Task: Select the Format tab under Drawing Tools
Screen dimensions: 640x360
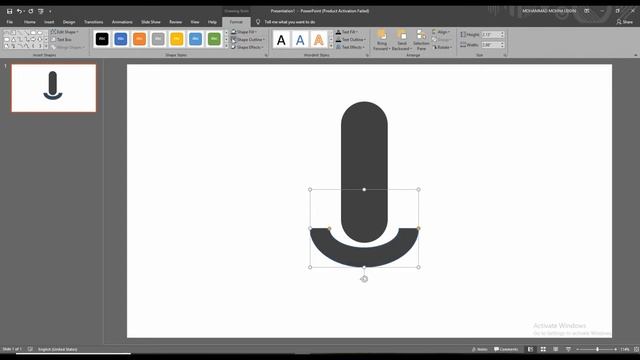Action: click(236, 22)
